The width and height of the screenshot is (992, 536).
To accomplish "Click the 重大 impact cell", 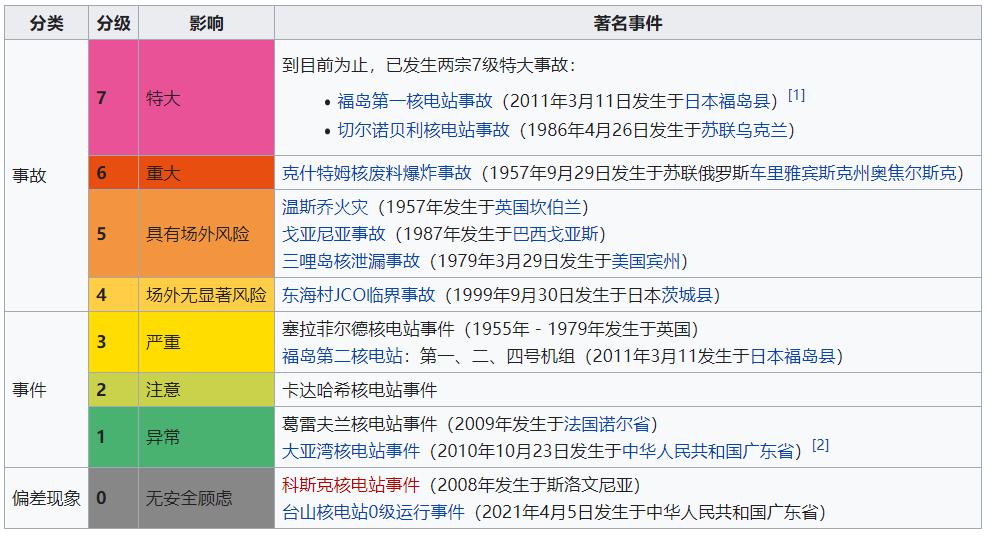I will click(206, 173).
